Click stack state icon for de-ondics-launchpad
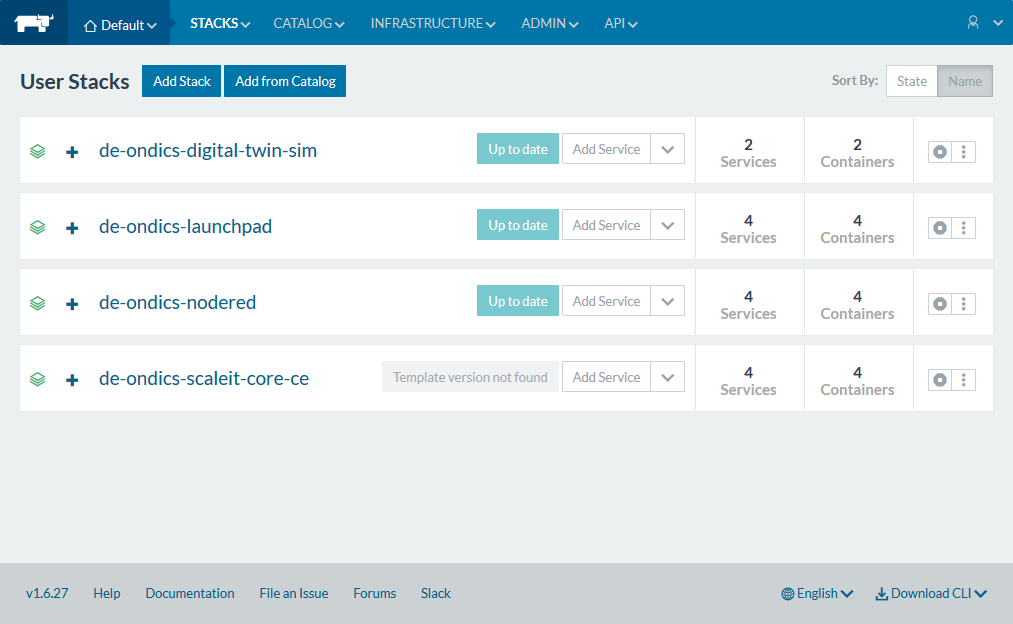 click(x=37, y=227)
